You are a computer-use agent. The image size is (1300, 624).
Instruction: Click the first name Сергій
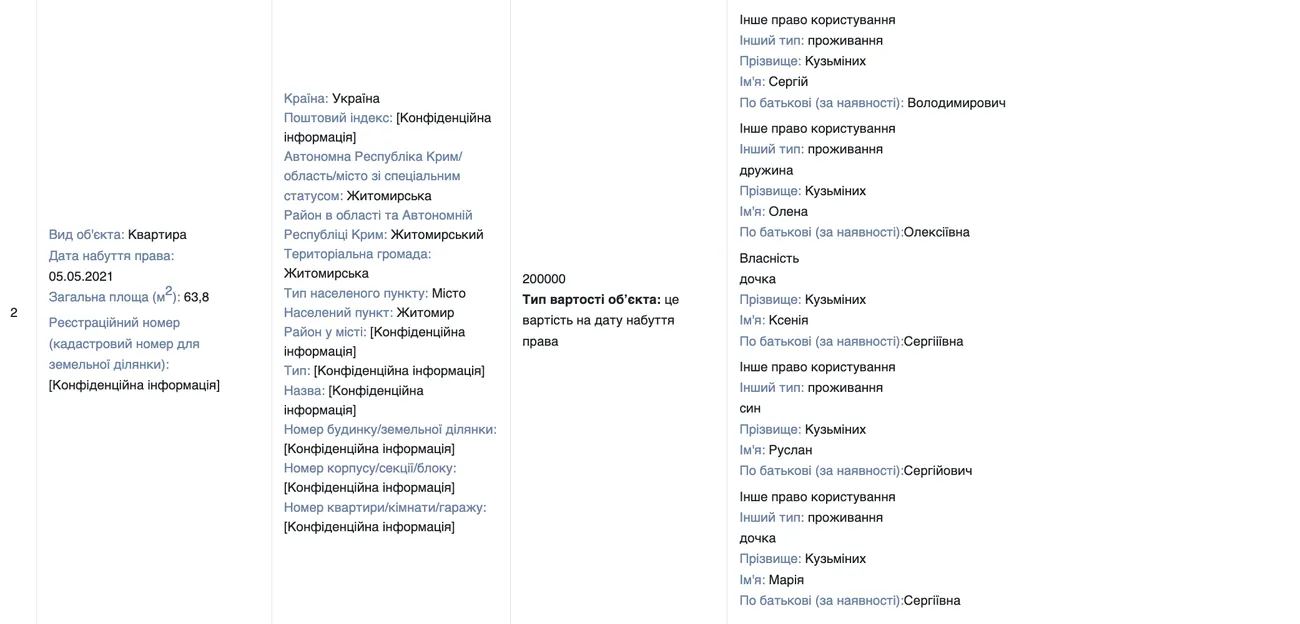788,82
